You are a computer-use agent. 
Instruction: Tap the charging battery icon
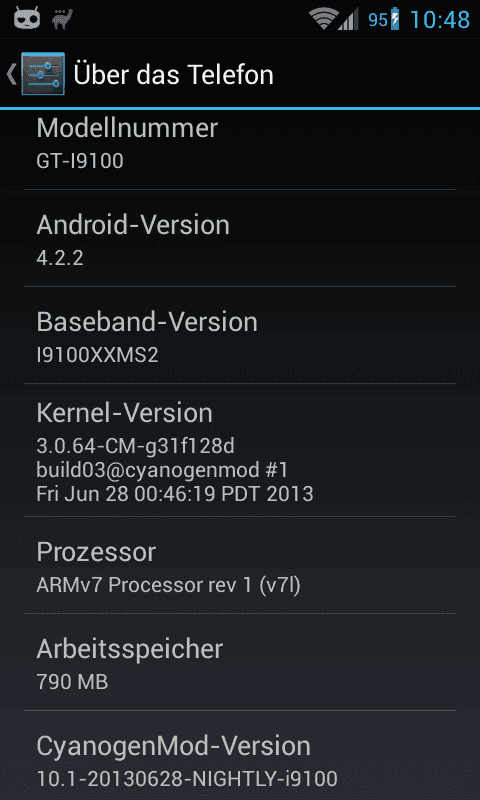click(395, 20)
